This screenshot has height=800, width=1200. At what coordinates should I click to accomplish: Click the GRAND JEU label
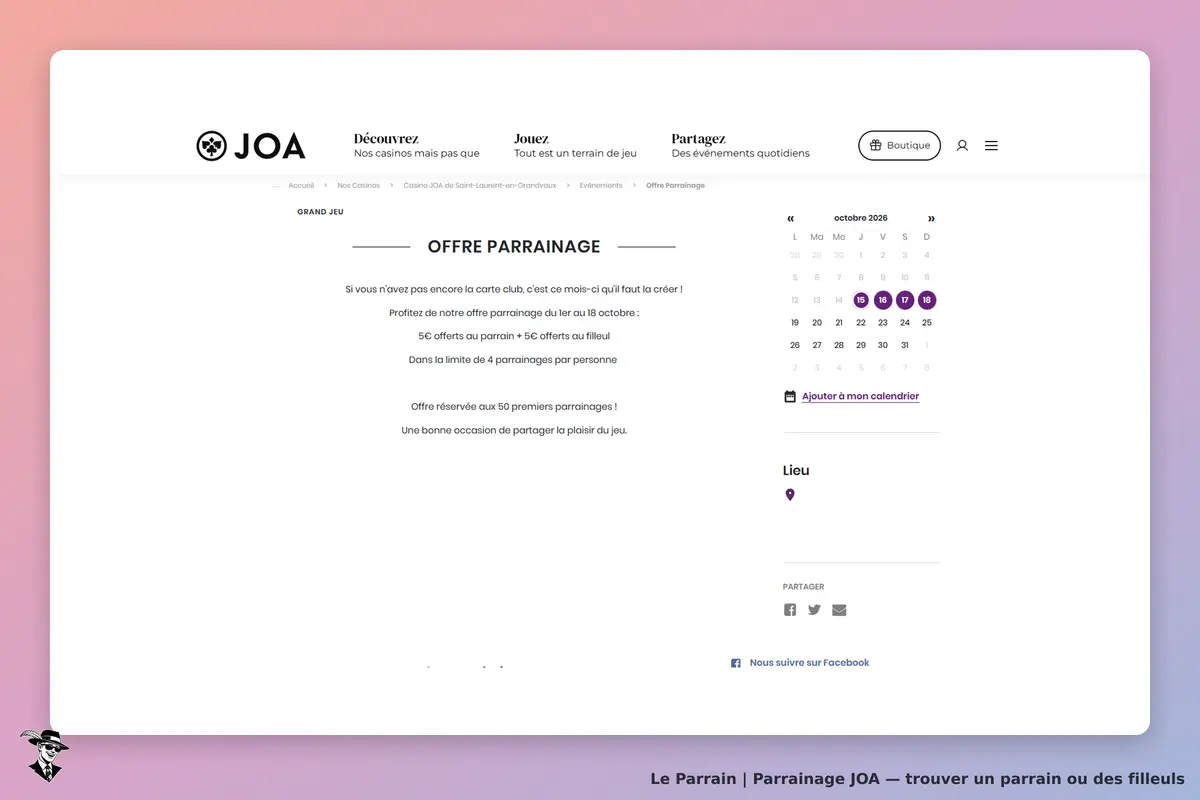click(x=320, y=212)
